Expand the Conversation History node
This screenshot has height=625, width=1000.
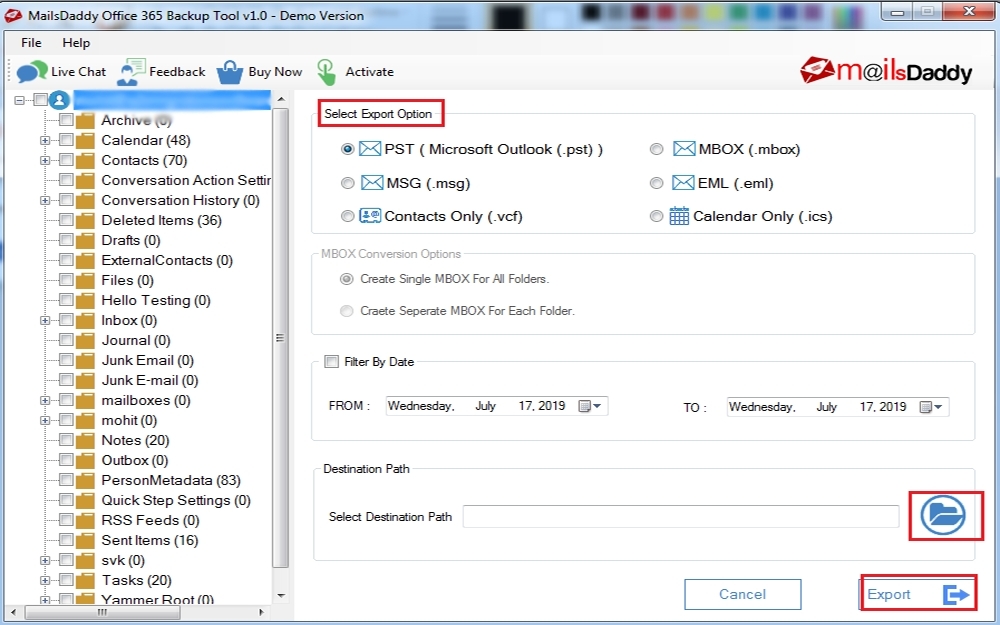click(45, 200)
